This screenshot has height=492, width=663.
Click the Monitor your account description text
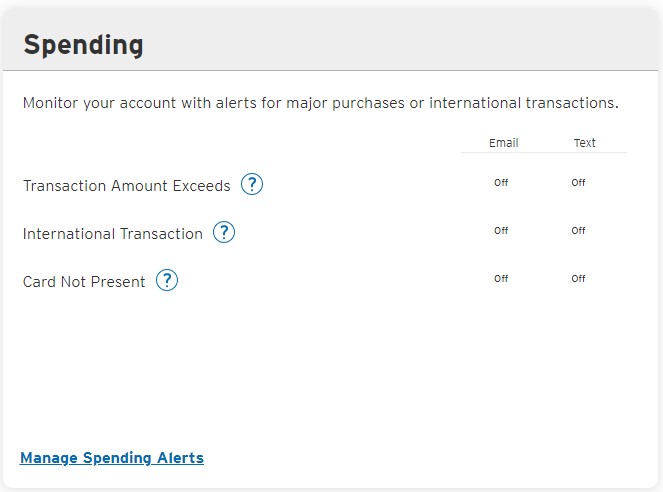321,103
